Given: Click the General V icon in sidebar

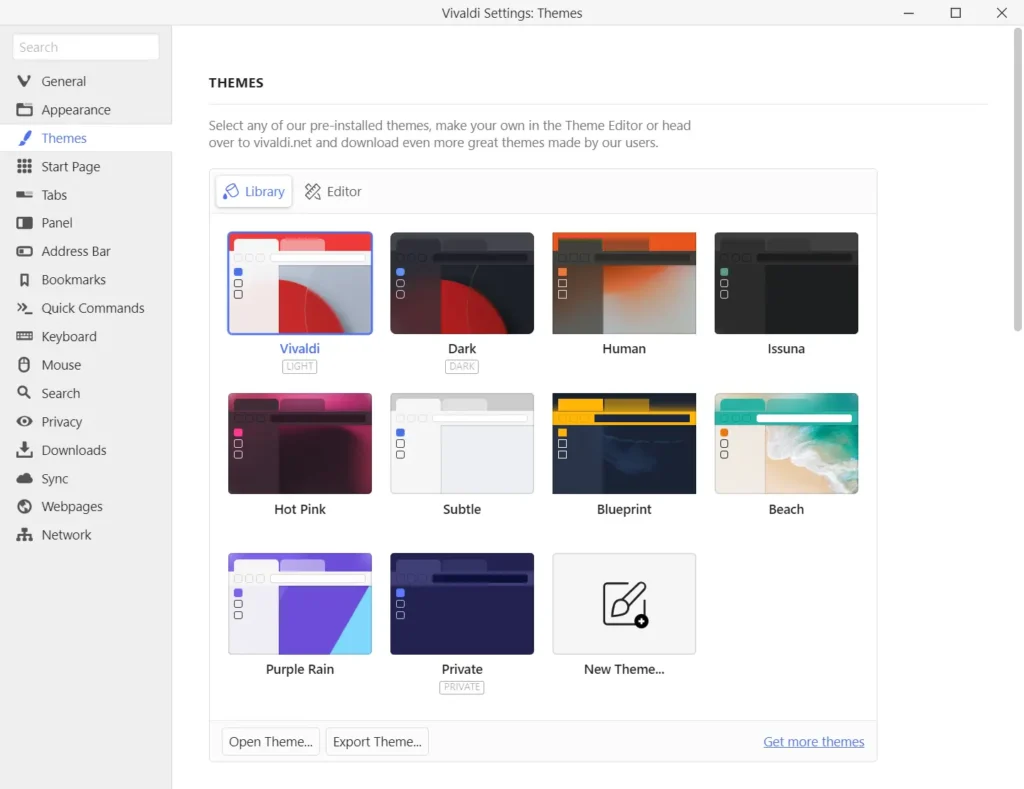Looking at the screenshot, I should (24, 81).
